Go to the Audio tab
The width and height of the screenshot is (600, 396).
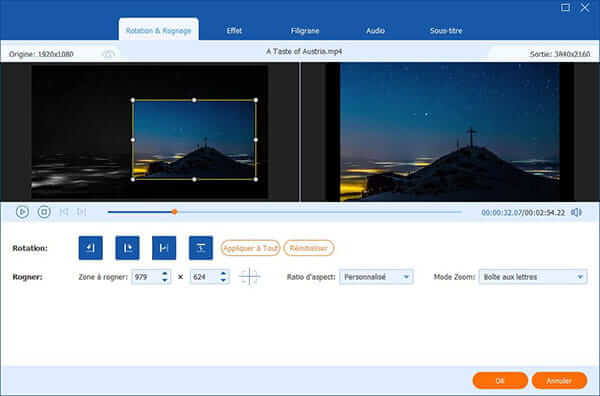coord(375,31)
